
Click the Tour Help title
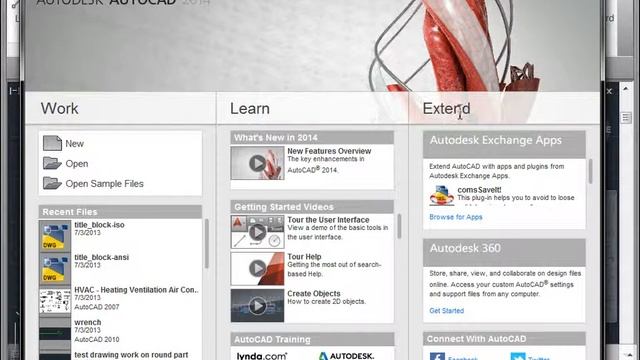point(304,257)
